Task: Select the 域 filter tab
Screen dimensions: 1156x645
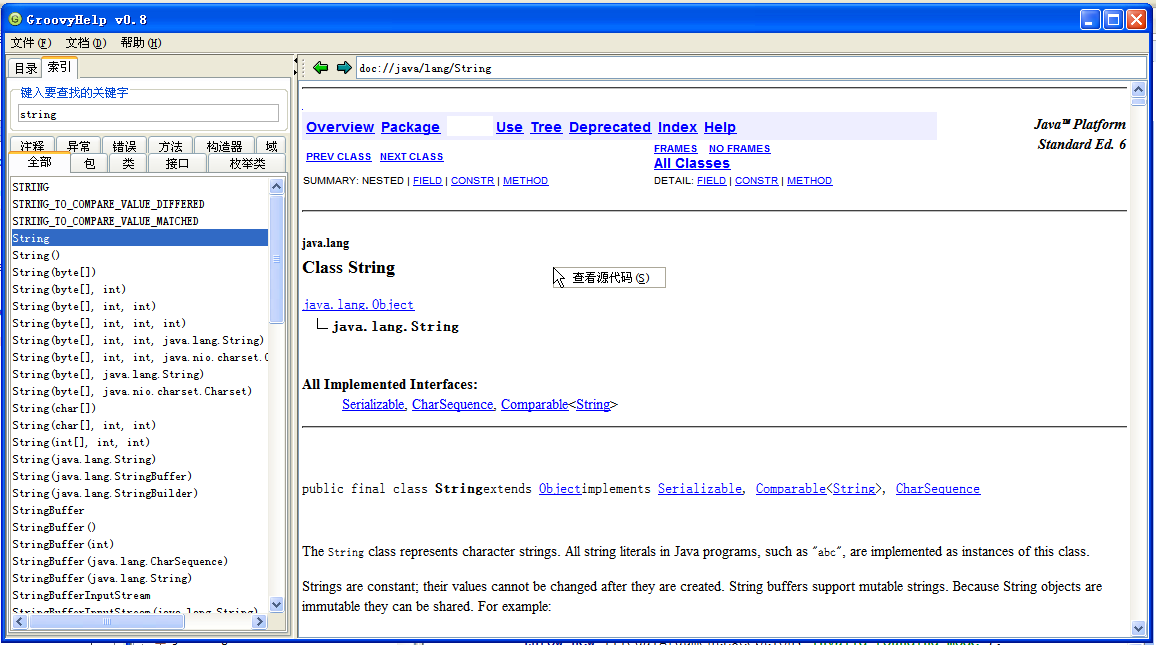Action: pyautogui.click(x=271, y=146)
